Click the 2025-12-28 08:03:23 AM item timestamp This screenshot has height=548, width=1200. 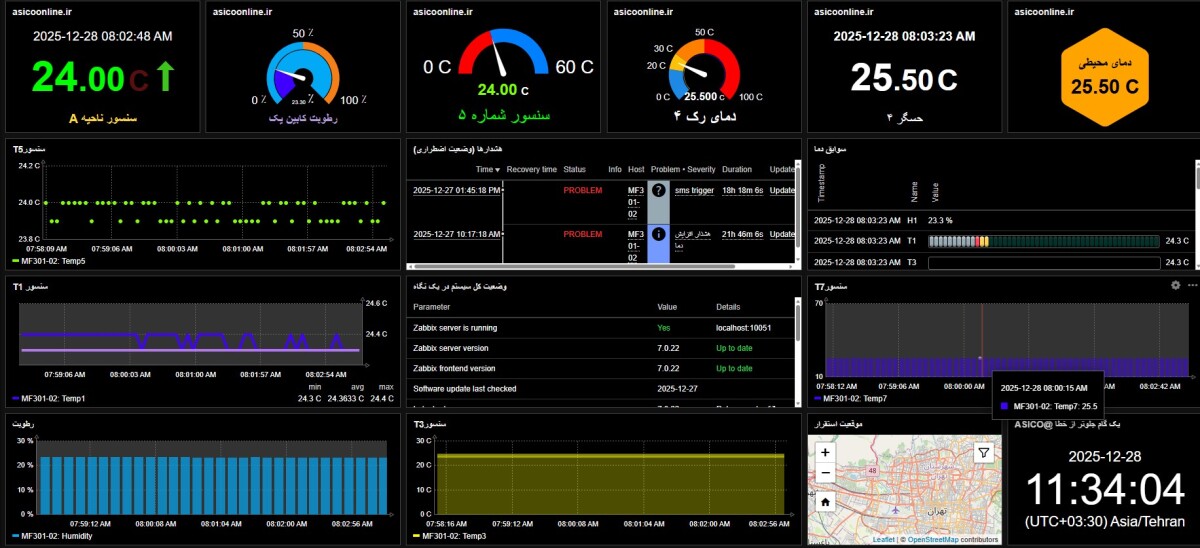(904, 35)
